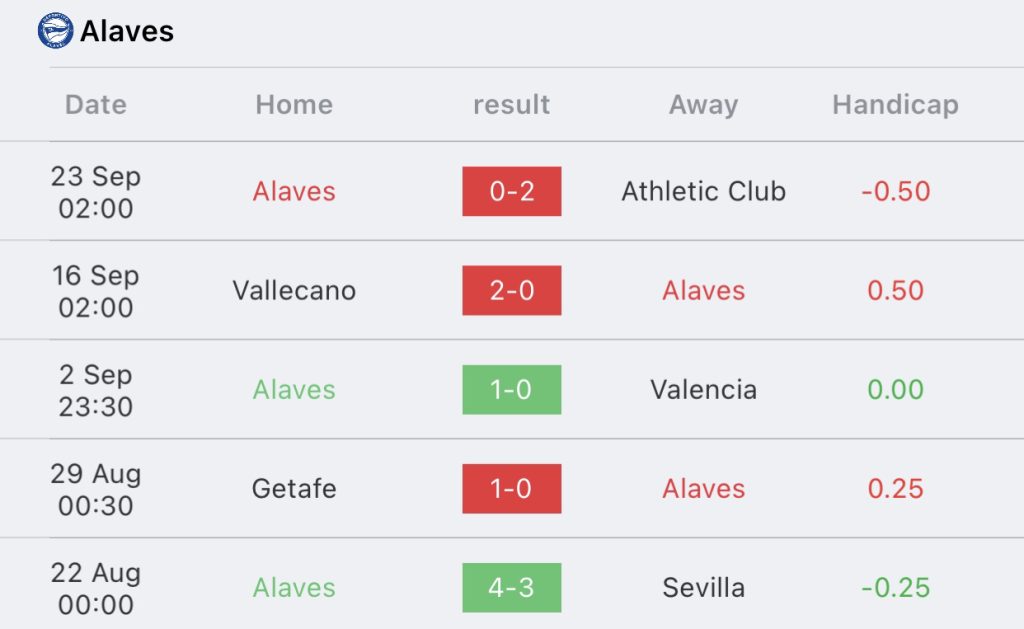Open the red 1-0 Getafe result

(511, 489)
